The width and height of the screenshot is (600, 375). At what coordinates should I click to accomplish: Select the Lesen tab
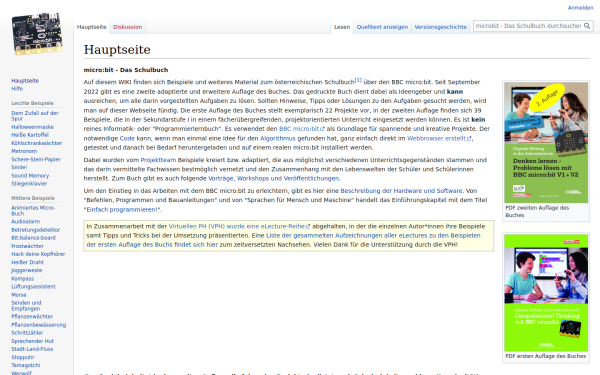tap(342, 27)
